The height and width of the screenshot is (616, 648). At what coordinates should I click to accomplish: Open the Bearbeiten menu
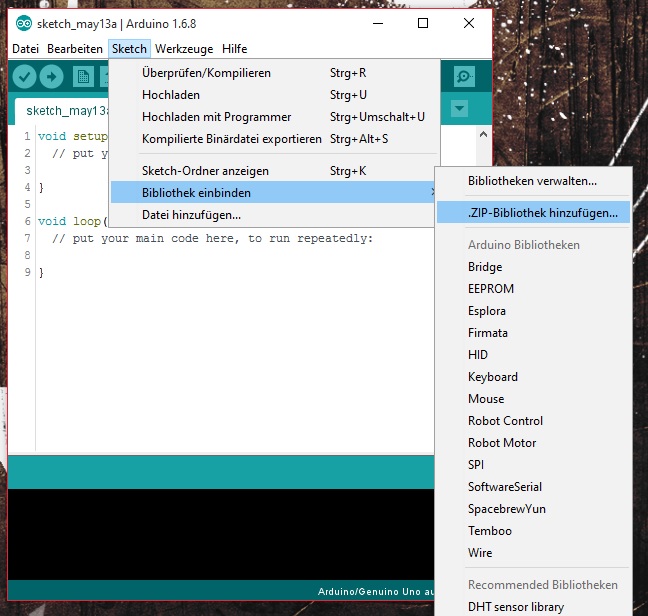75,49
